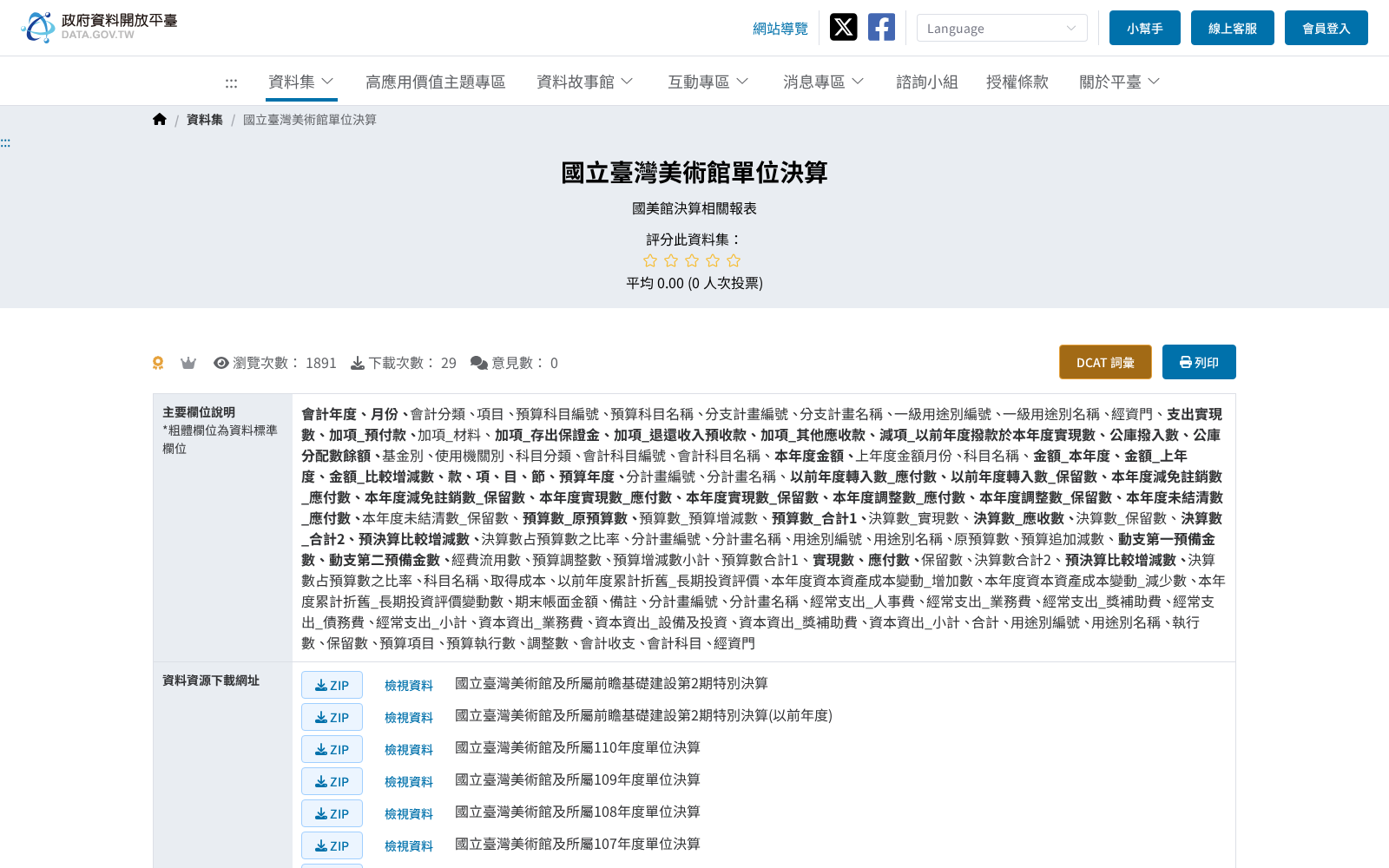1389x868 pixels.
Task: Download ZIP for 109年度單位決算
Action: [332, 781]
